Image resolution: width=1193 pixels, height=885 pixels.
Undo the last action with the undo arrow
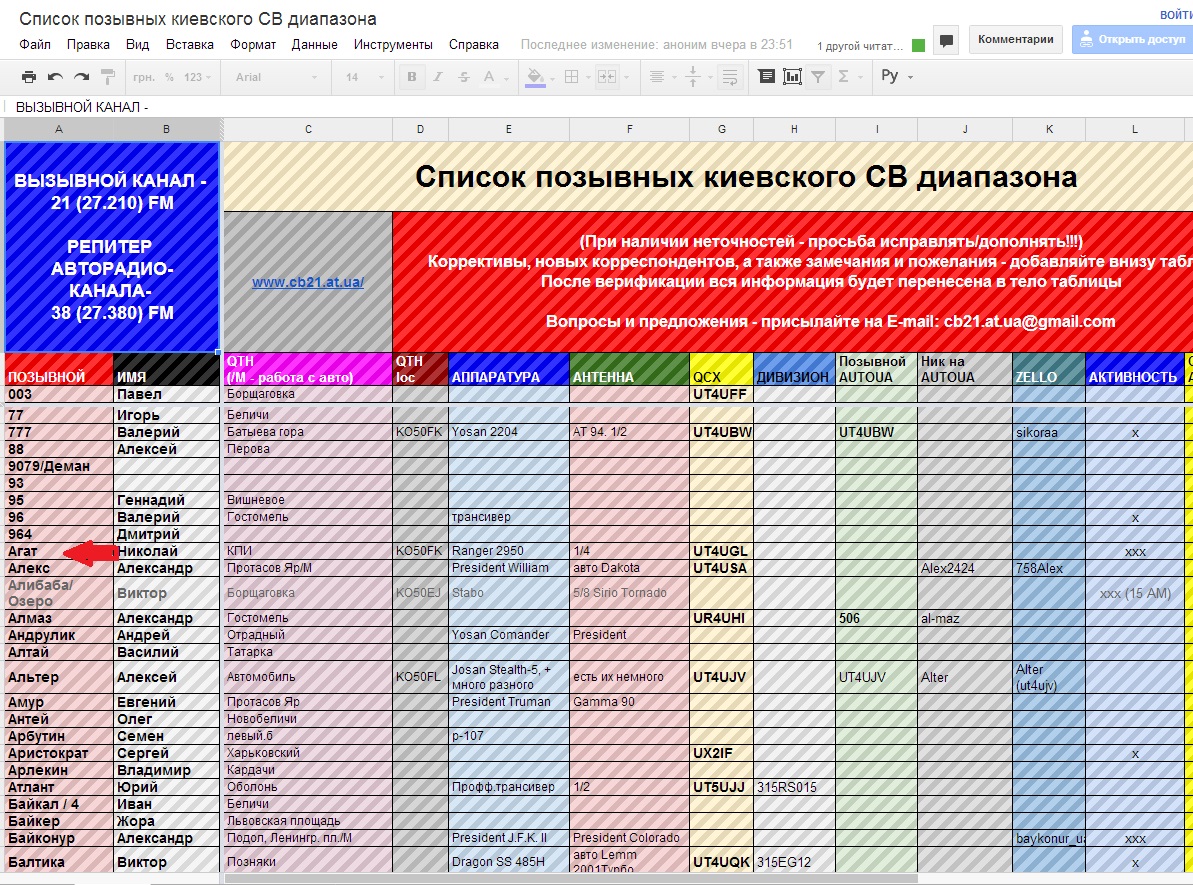click(55, 77)
